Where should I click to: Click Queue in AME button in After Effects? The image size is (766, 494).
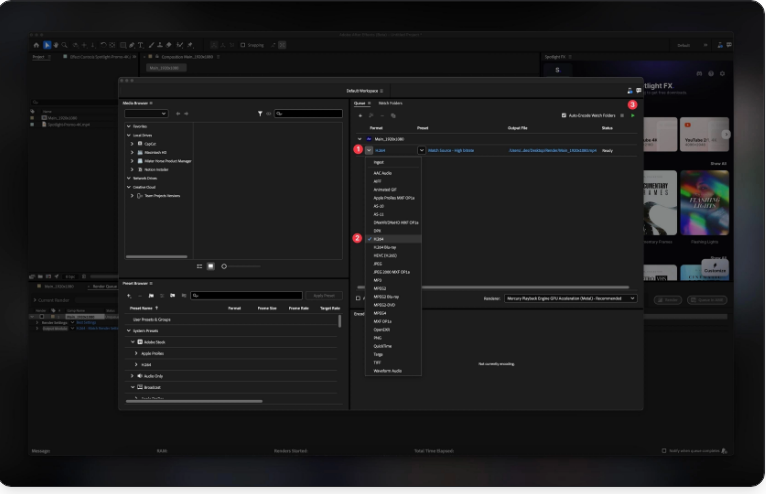click(707, 300)
